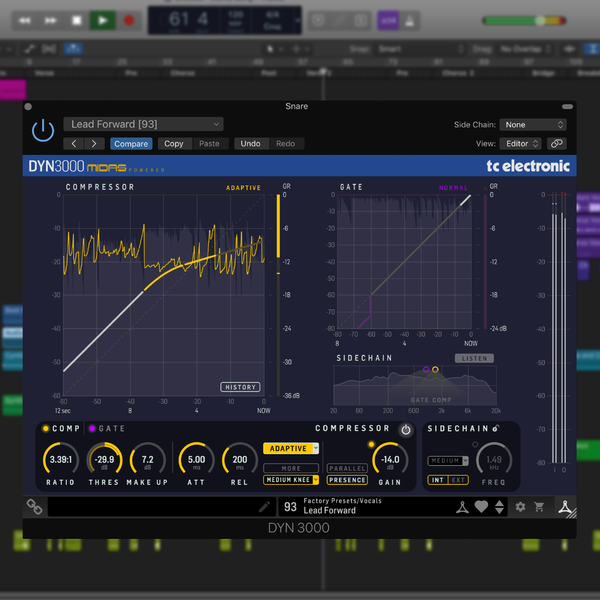Viewport: 600px width, 600px height.
Task: Click the plugin window close dot
Action: tap(28, 106)
